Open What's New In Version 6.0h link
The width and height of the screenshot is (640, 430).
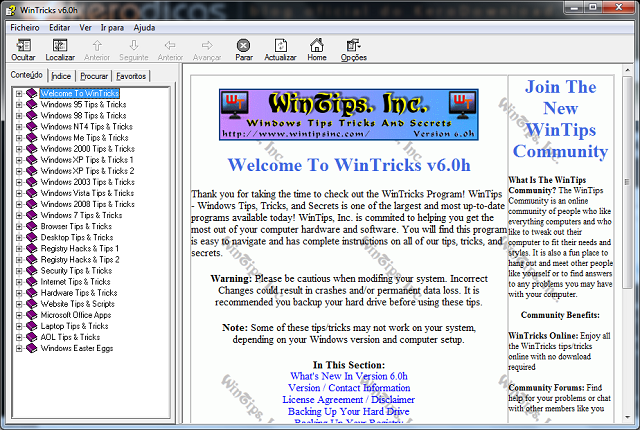349,376
